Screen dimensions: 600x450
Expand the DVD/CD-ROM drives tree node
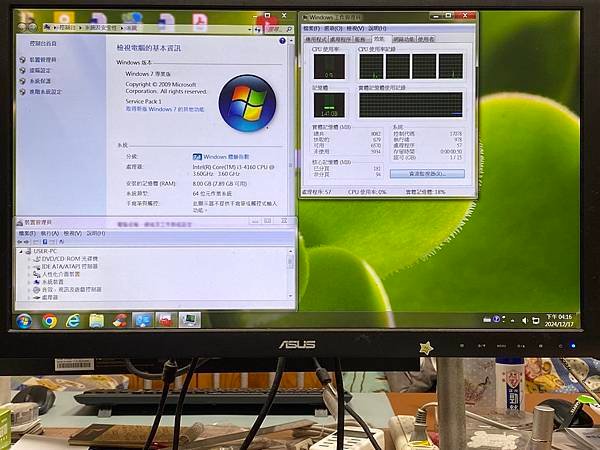[29, 259]
